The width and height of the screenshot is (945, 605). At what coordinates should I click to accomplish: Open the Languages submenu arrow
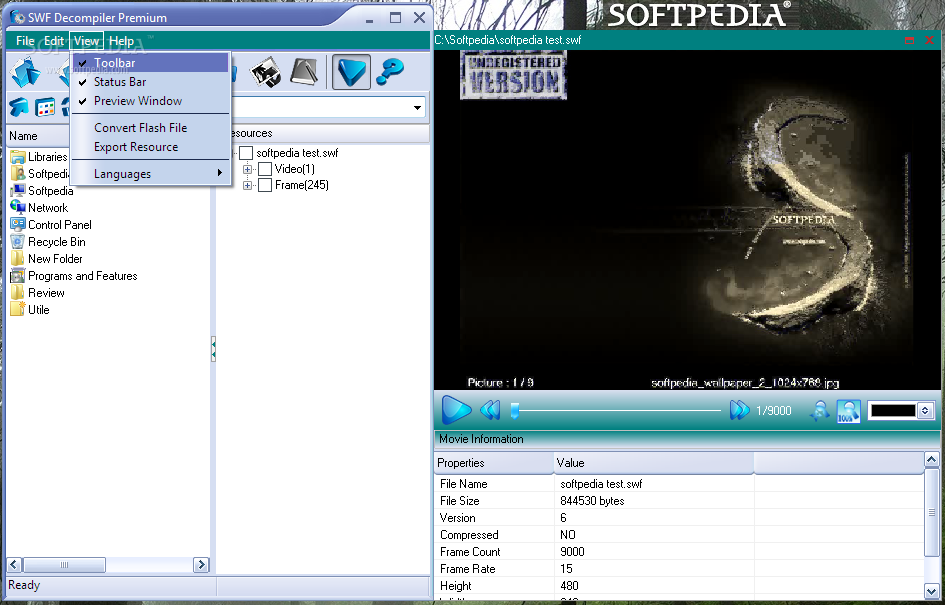(220, 174)
